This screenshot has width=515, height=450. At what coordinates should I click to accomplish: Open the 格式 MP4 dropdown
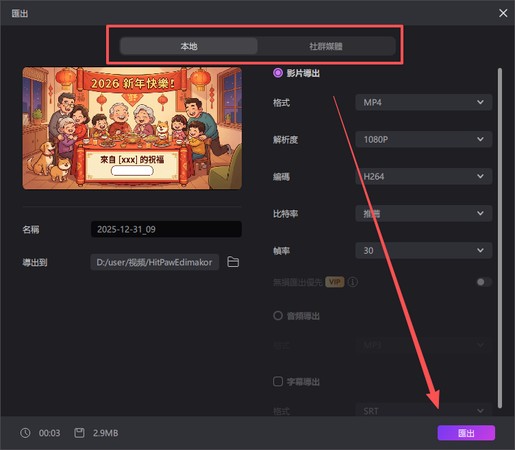[423, 102]
